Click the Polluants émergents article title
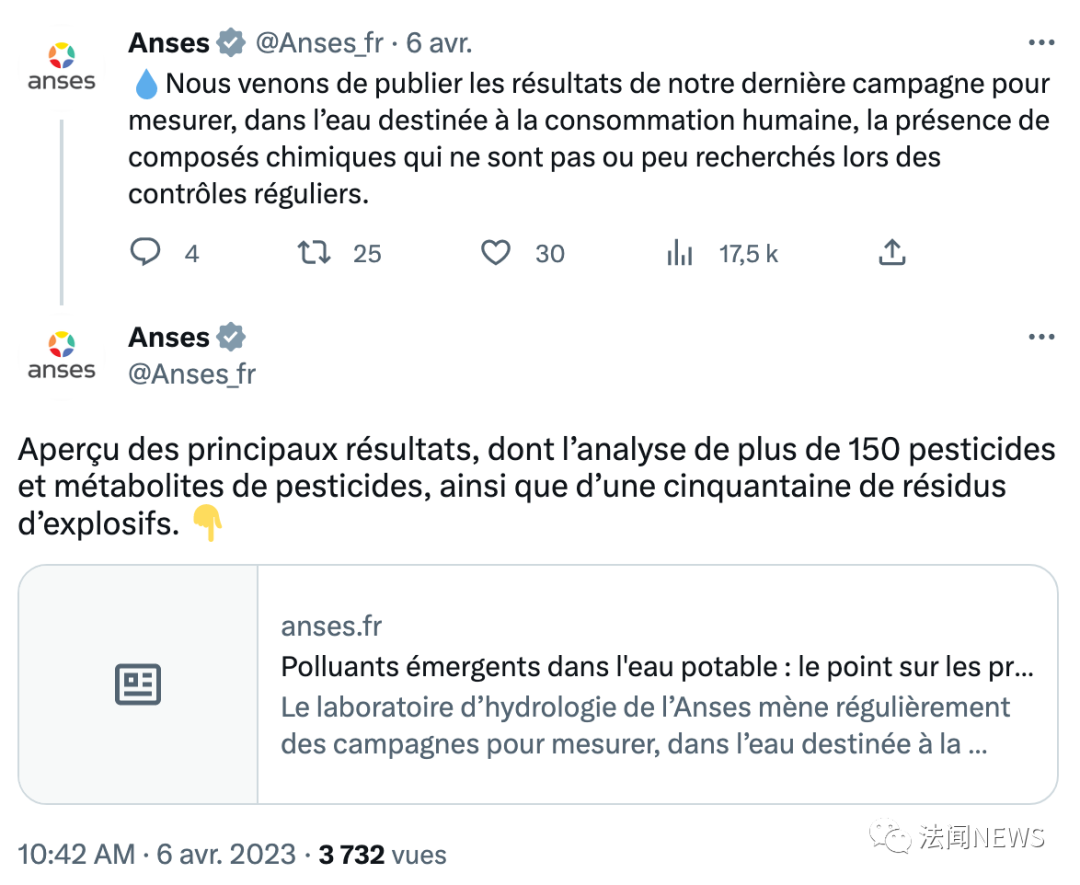The width and height of the screenshot is (1080, 885). tap(656, 667)
